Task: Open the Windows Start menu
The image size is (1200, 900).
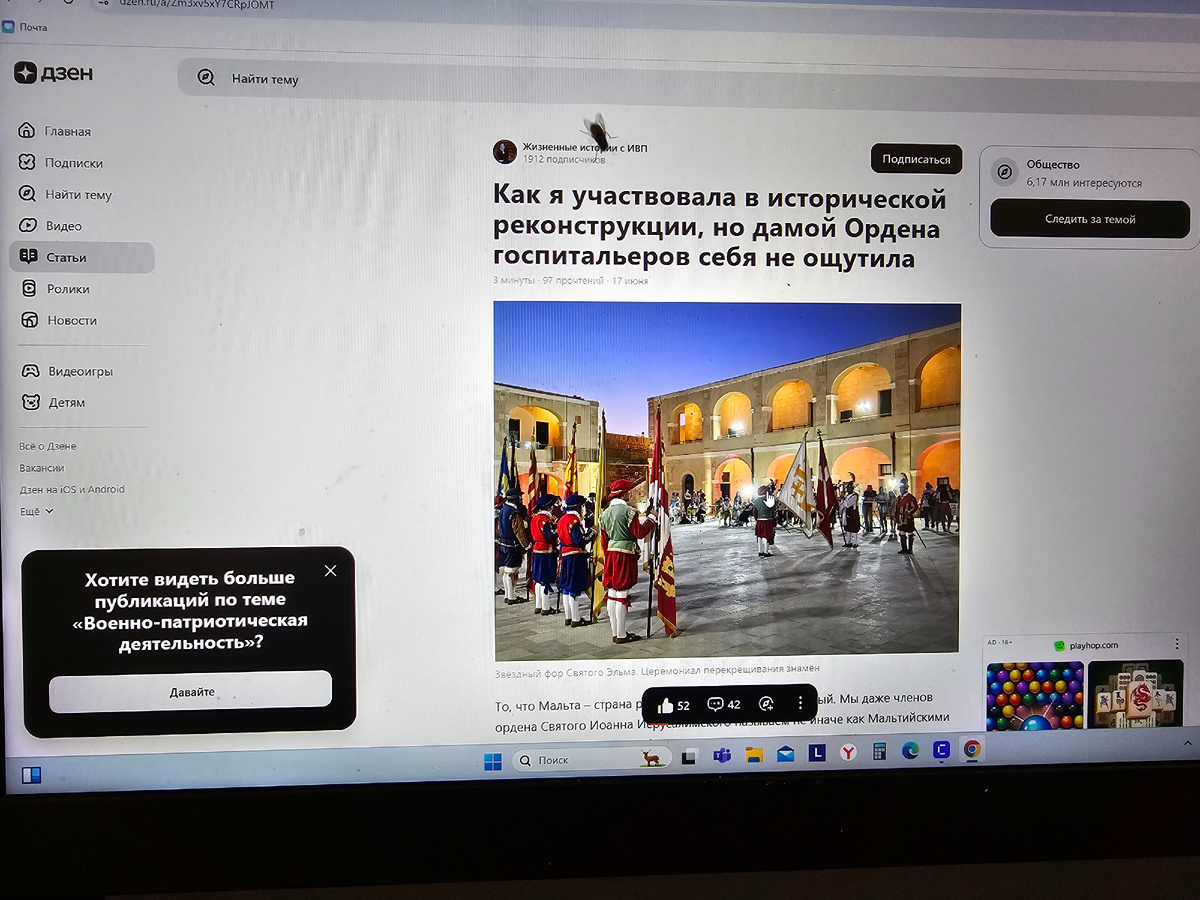Action: [493, 761]
